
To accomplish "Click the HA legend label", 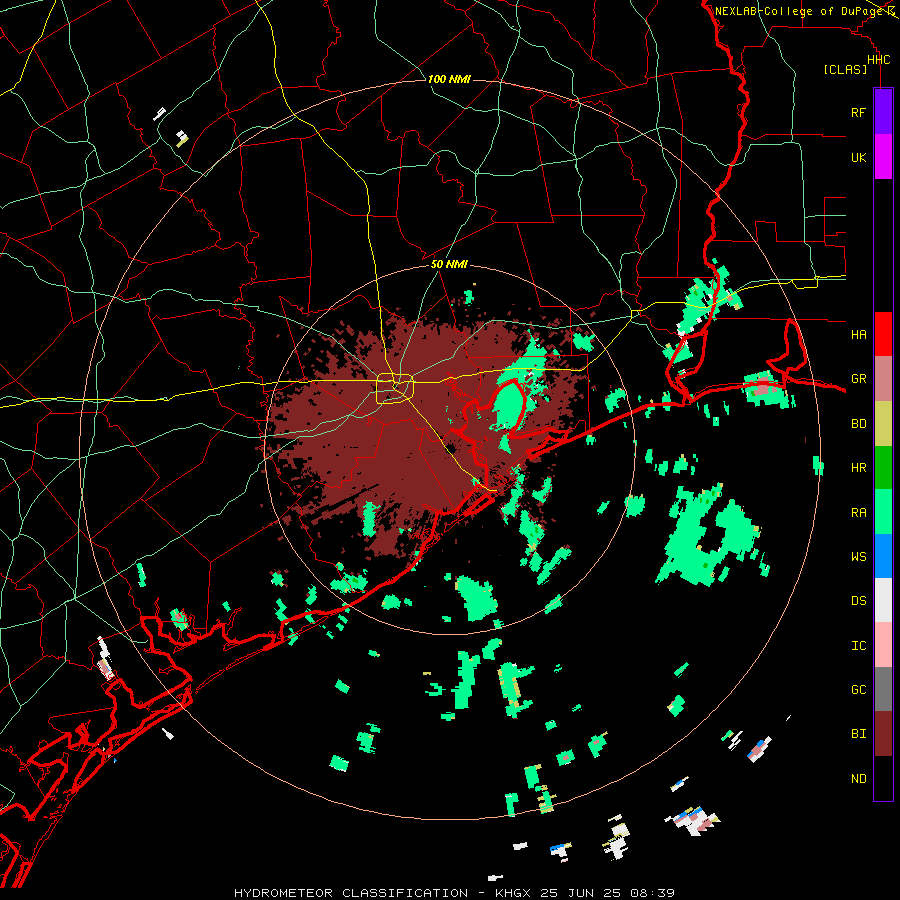I will 858,334.
